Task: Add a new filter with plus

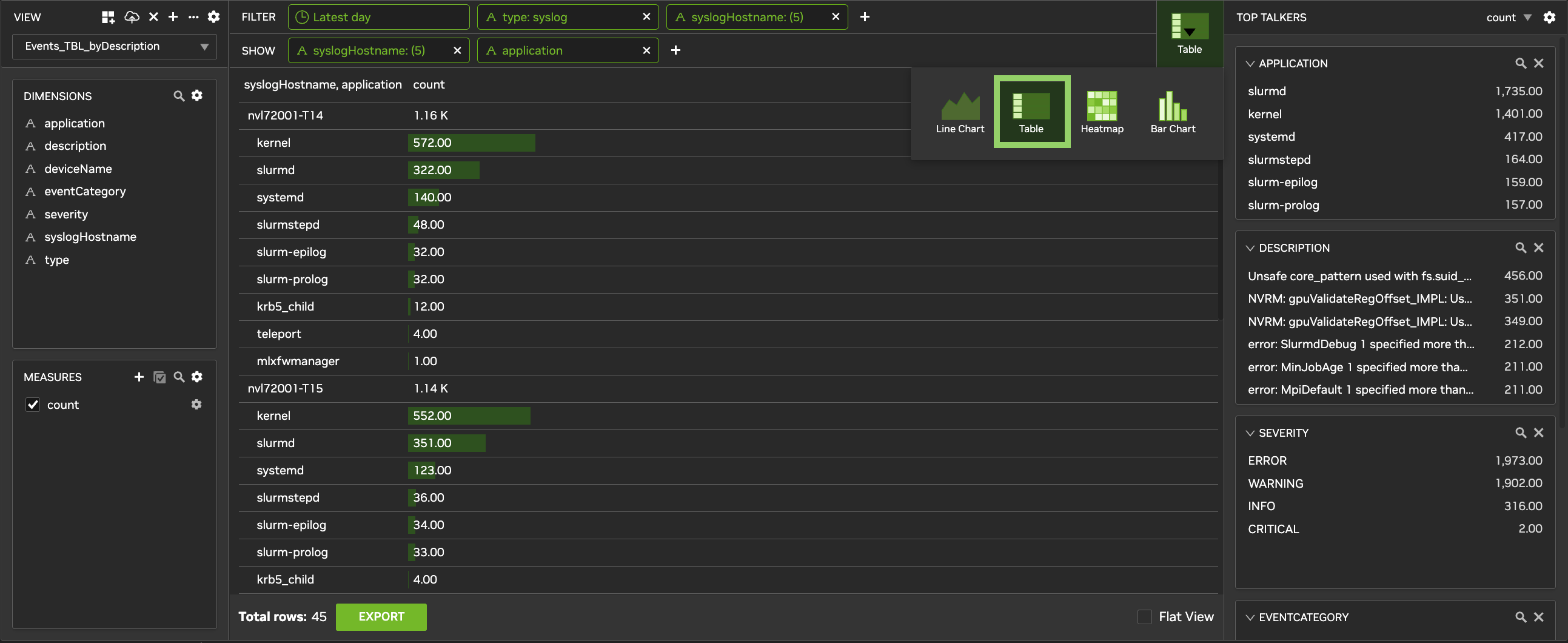Action: pyautogui.click(x=865, y=17)
